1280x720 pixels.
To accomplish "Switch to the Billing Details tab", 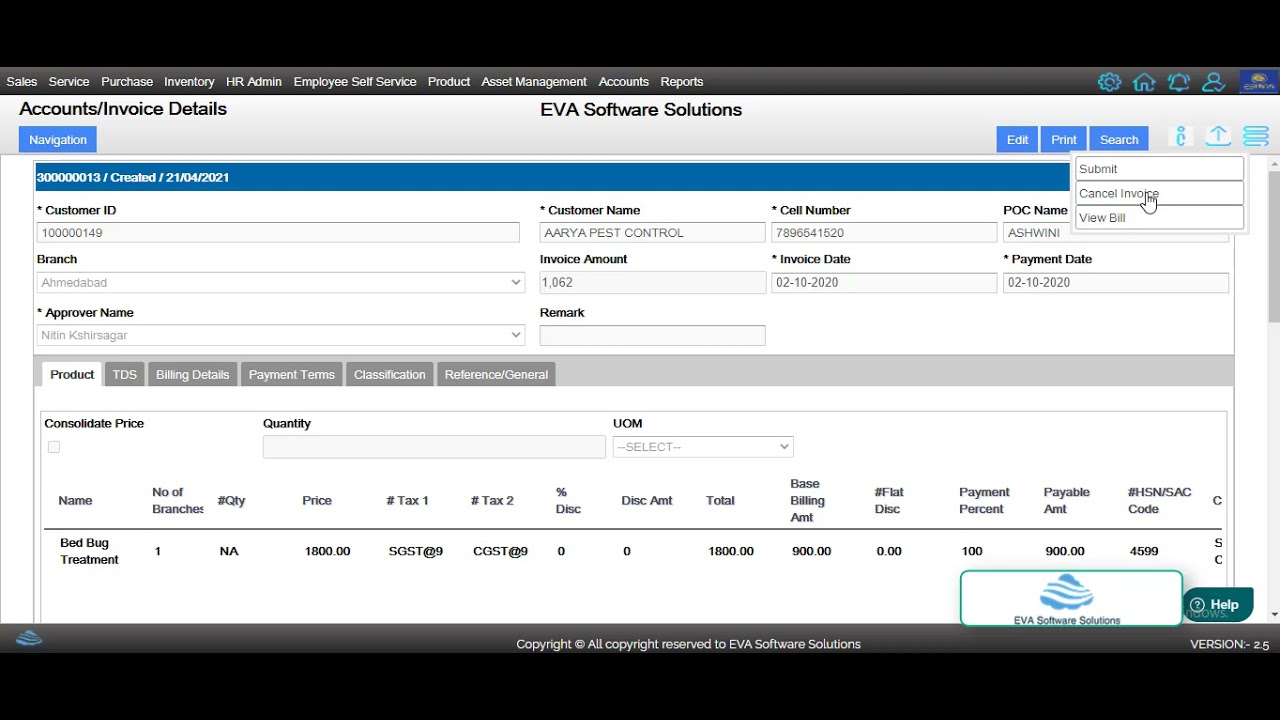I will coord(192,374).
